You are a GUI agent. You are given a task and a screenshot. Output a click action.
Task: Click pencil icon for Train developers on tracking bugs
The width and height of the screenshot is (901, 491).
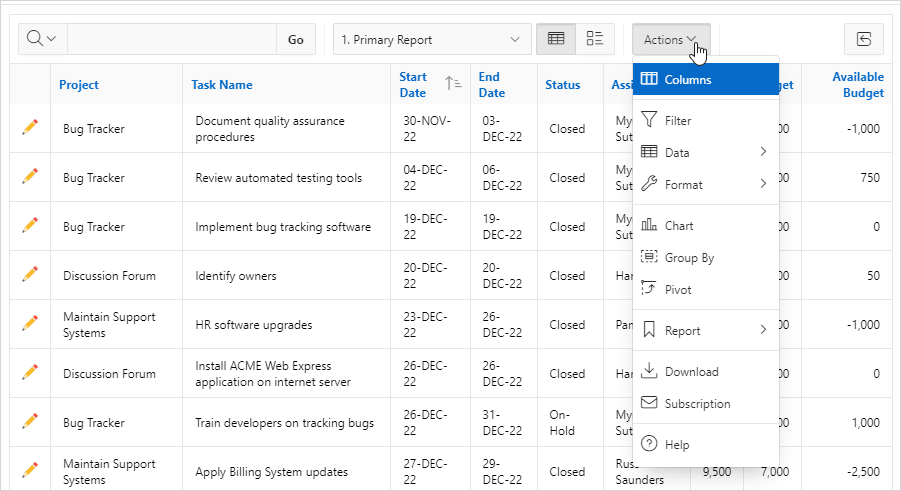tap(30, 421)
